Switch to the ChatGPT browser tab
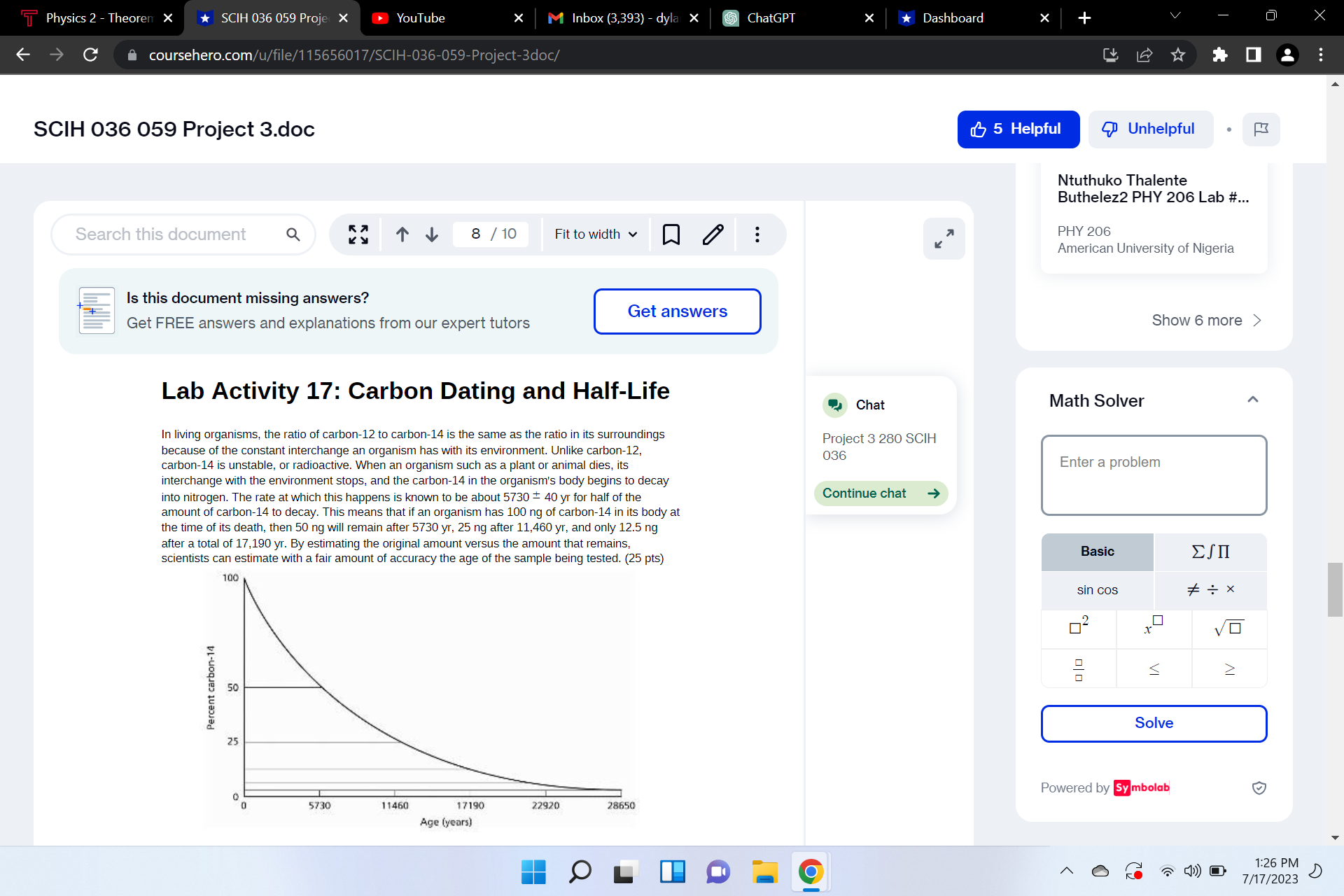1344x896 pixels. tap(770, 17)
